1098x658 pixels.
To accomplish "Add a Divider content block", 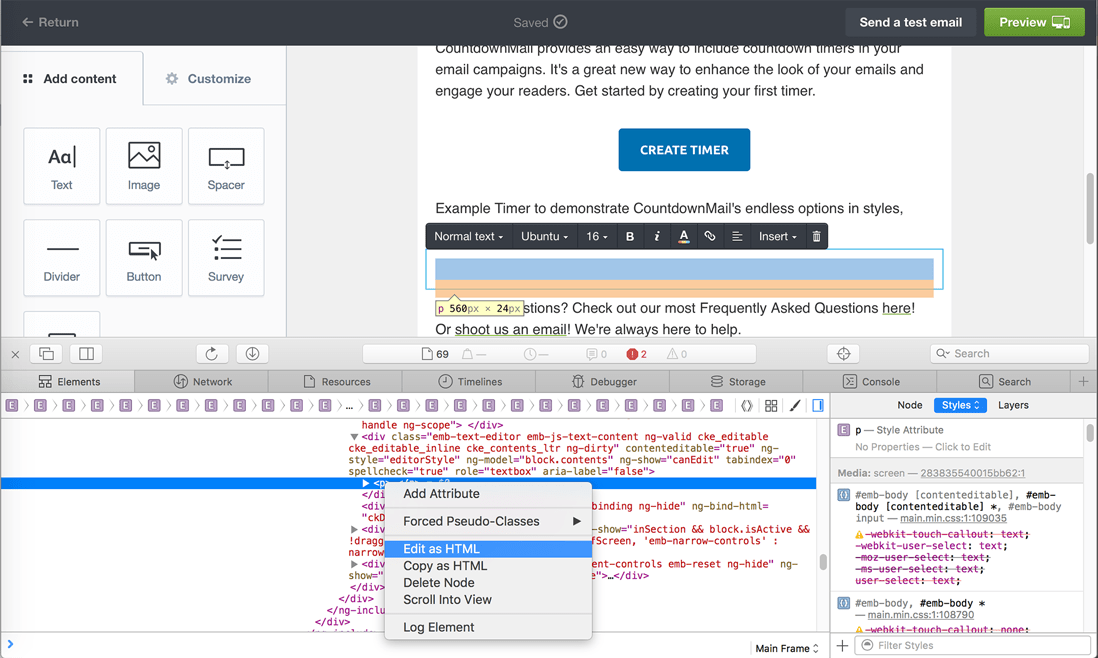I will pos(62,258).
